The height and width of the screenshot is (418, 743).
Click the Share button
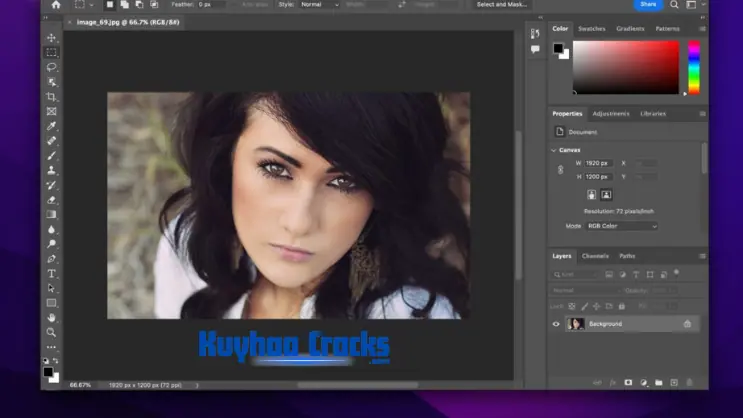point(648,5)
